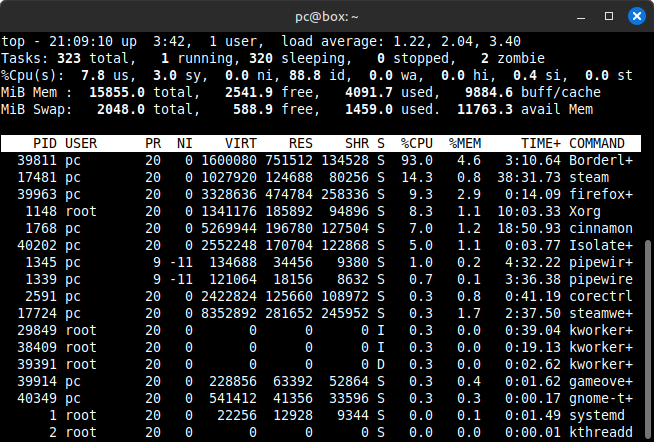Image resolution: width=654 pixels, height=442 pixels.
Task: Click the RES column header
Action: point(301,143)
